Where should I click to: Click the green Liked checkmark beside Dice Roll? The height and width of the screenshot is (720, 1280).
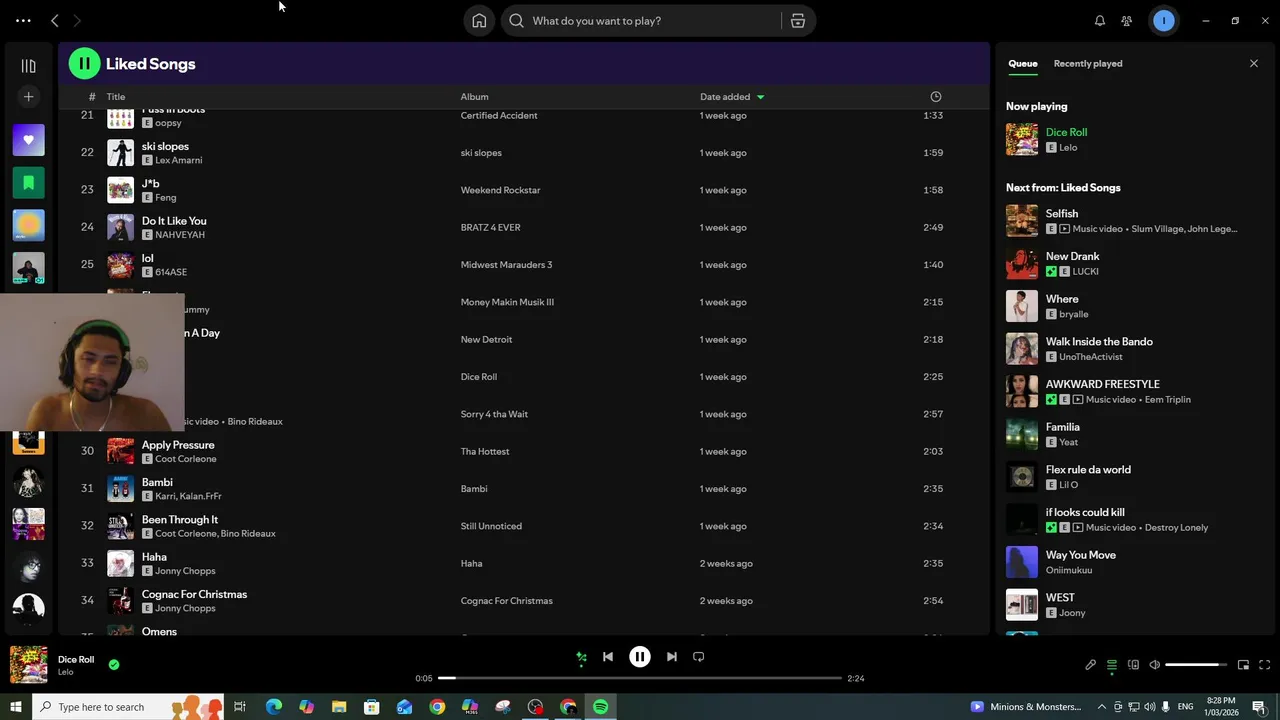pos(114,664)
